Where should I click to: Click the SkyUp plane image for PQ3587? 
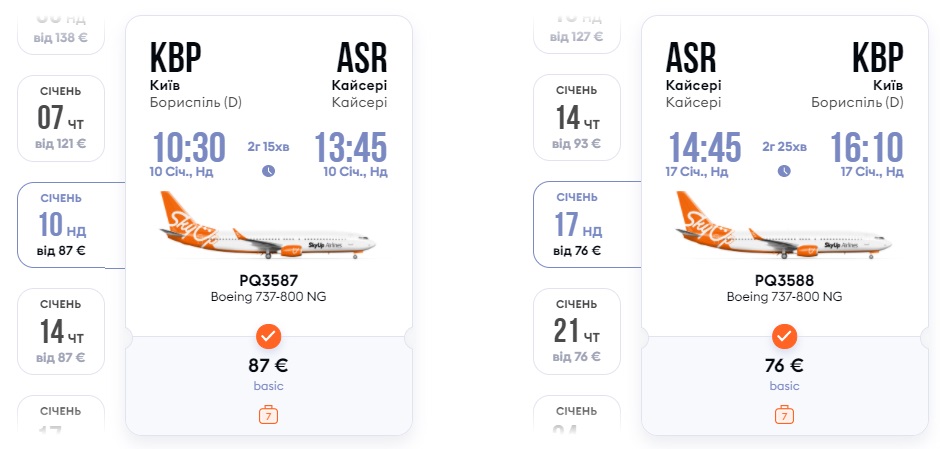click(x=268, y=228)
